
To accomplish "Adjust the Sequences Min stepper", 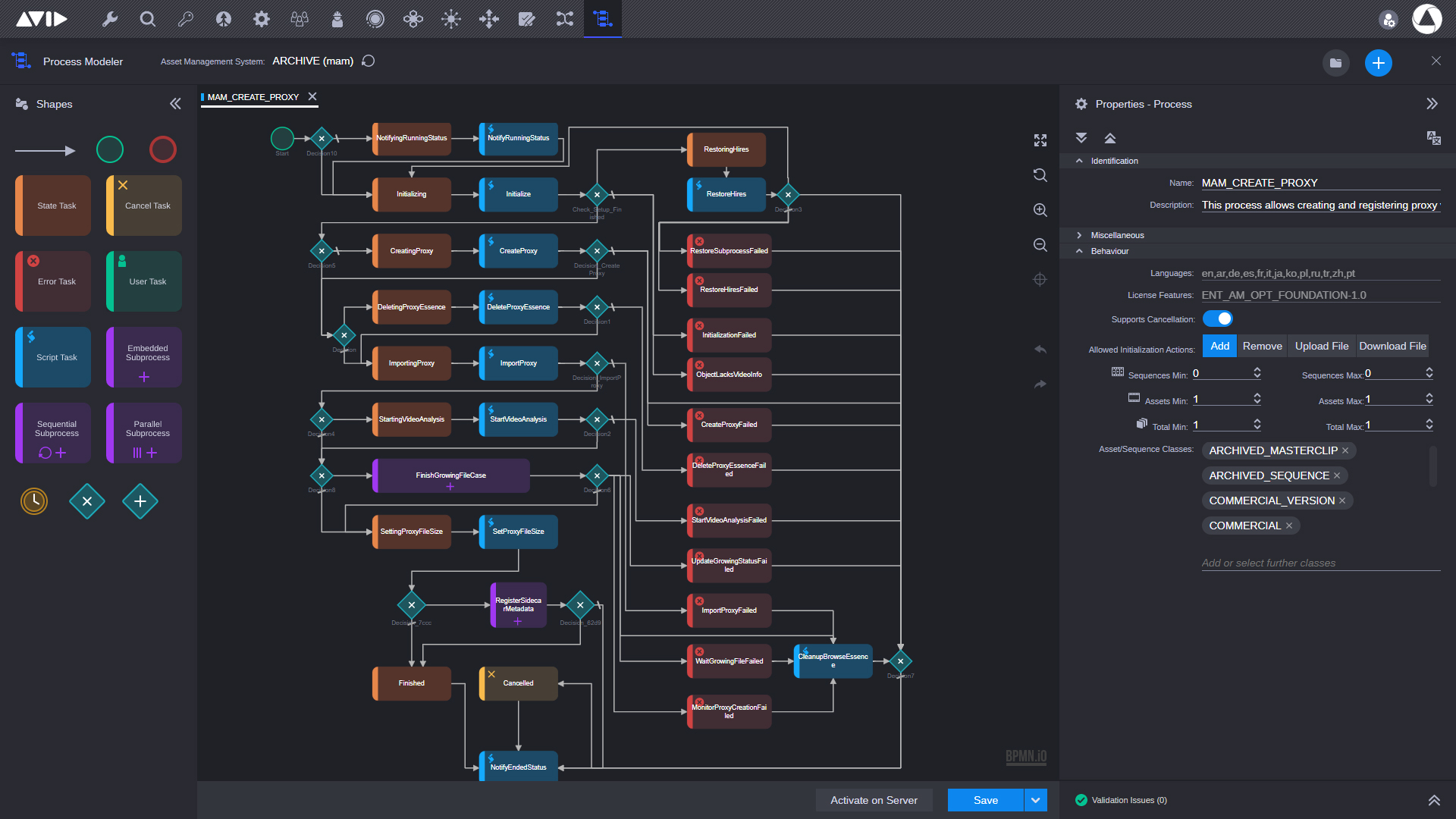I will (1257, 373).
